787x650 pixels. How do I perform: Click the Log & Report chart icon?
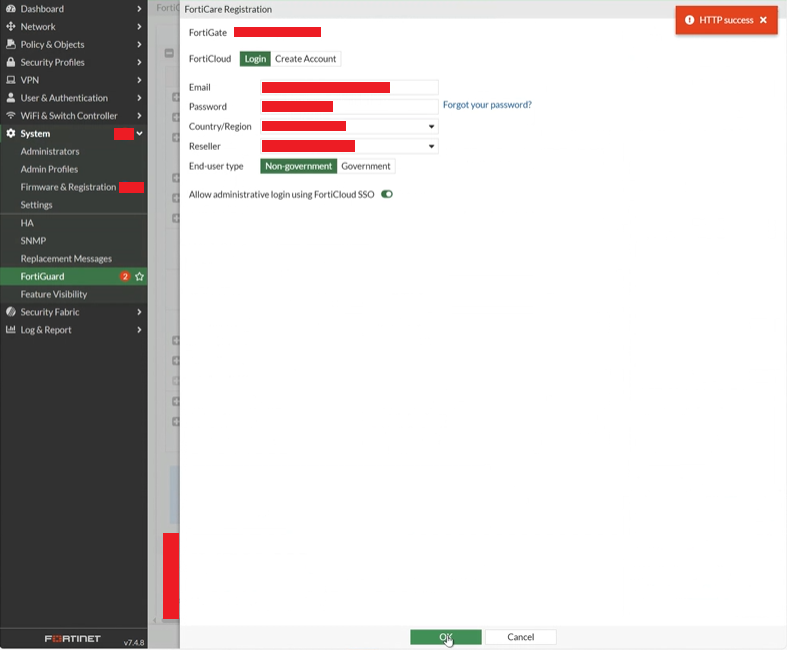click(11, 330)
